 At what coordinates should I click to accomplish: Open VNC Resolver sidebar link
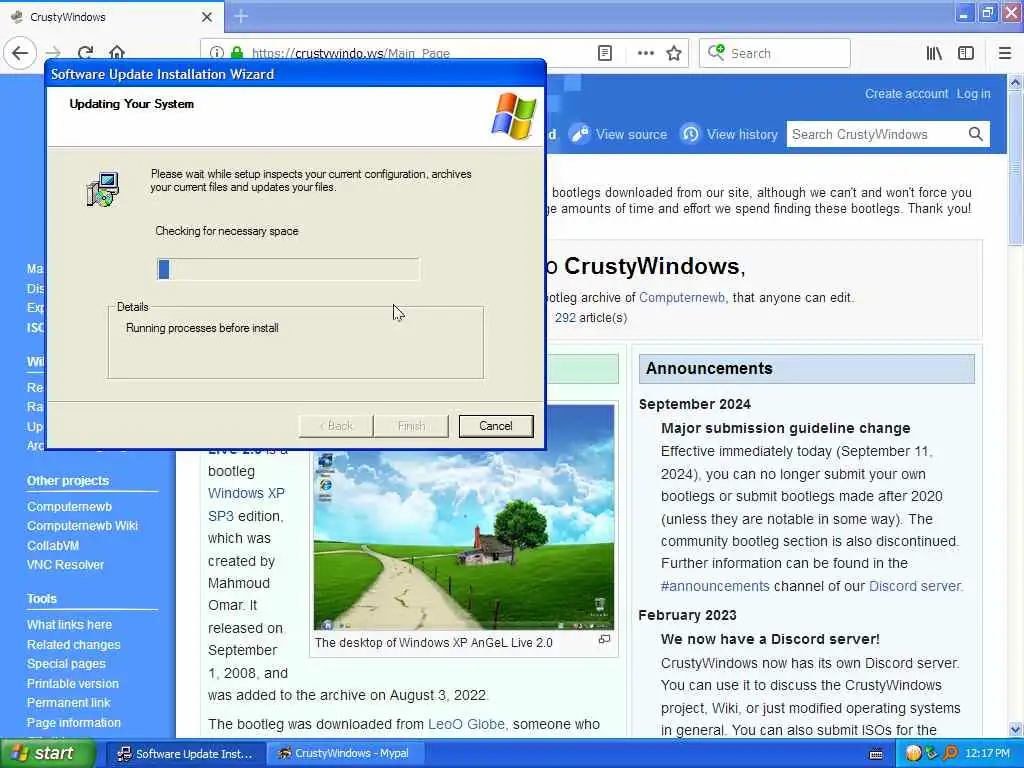pos(65,565)
